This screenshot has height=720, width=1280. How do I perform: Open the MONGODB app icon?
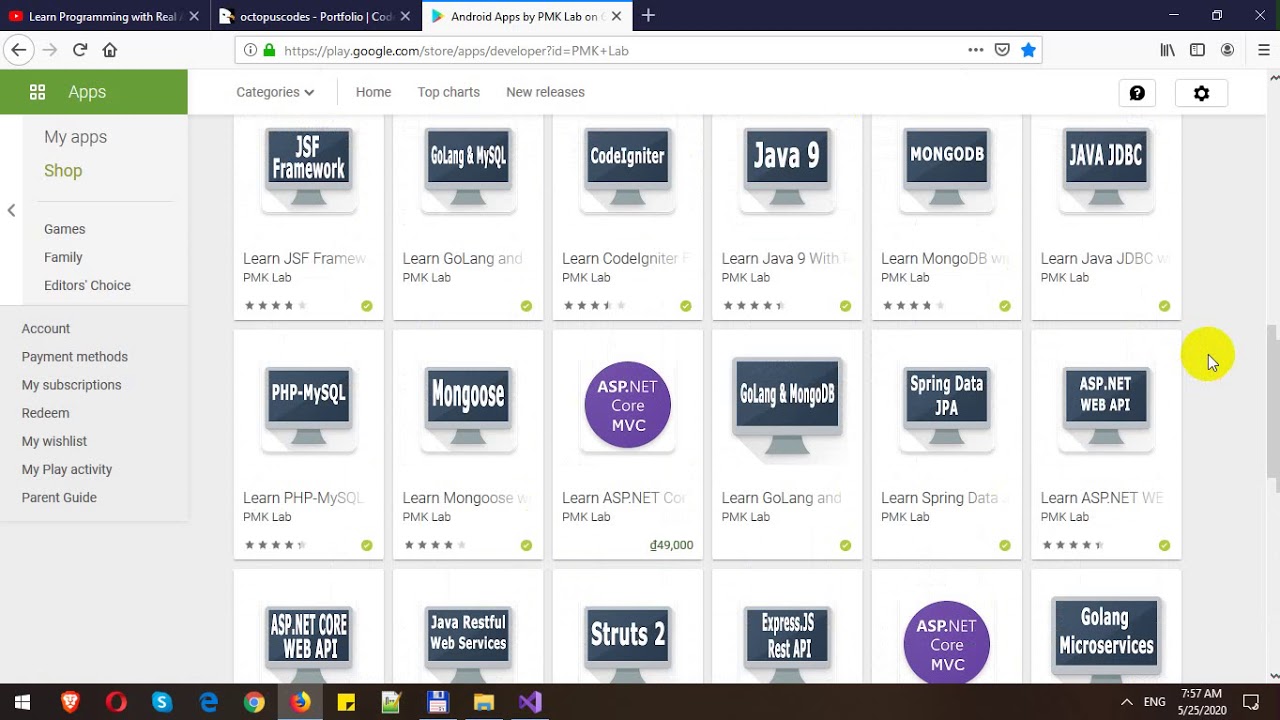coord(946,170)
